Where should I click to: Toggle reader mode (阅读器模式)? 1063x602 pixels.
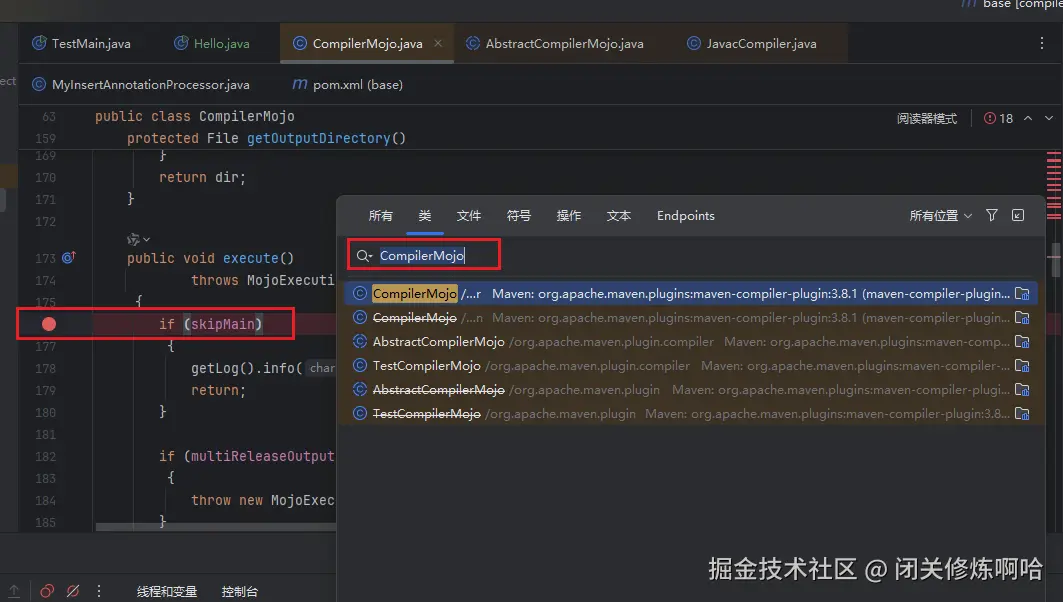pyautogui.click(x=927, y=119)
